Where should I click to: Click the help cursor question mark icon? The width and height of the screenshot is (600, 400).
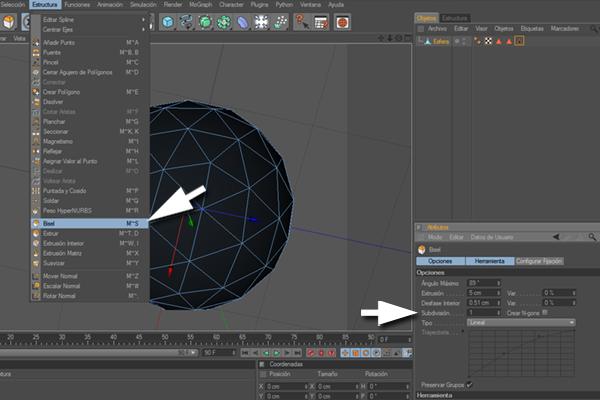302,22
